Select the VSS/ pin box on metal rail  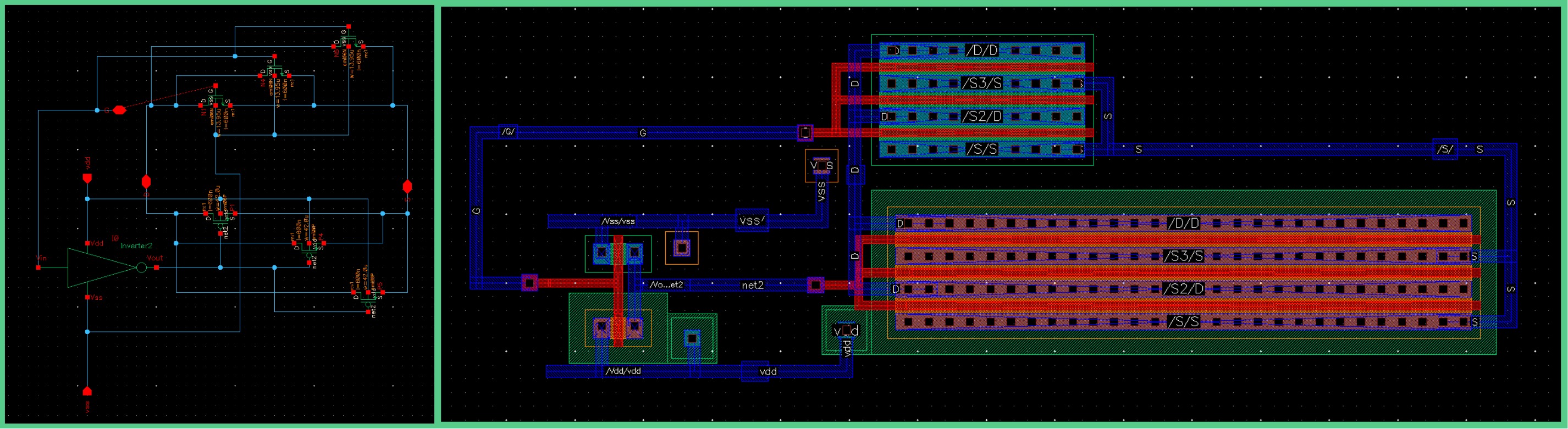(x=752, y=220)
